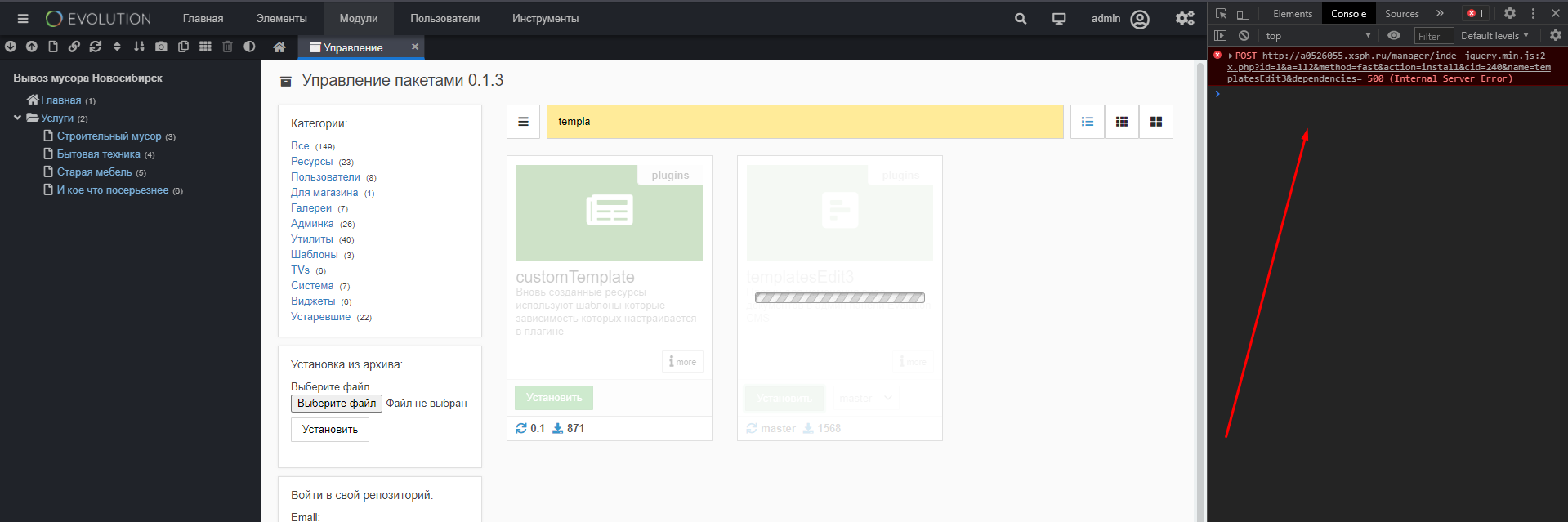
Task: Select the Шаблоны category
Action: pos(315,254)
